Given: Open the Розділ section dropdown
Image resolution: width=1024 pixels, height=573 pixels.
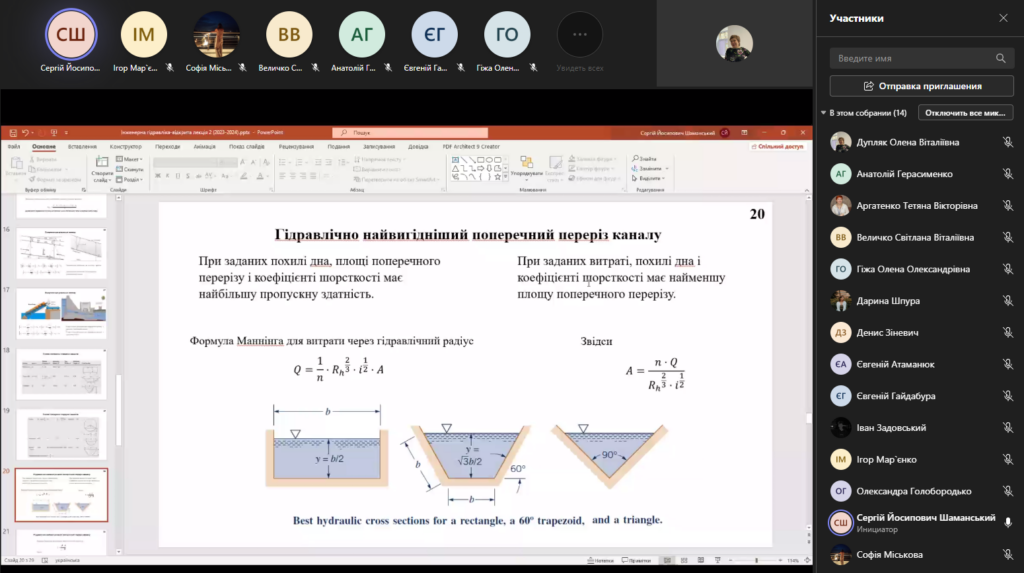Looking at the screenshot, I should click(129, 179).
